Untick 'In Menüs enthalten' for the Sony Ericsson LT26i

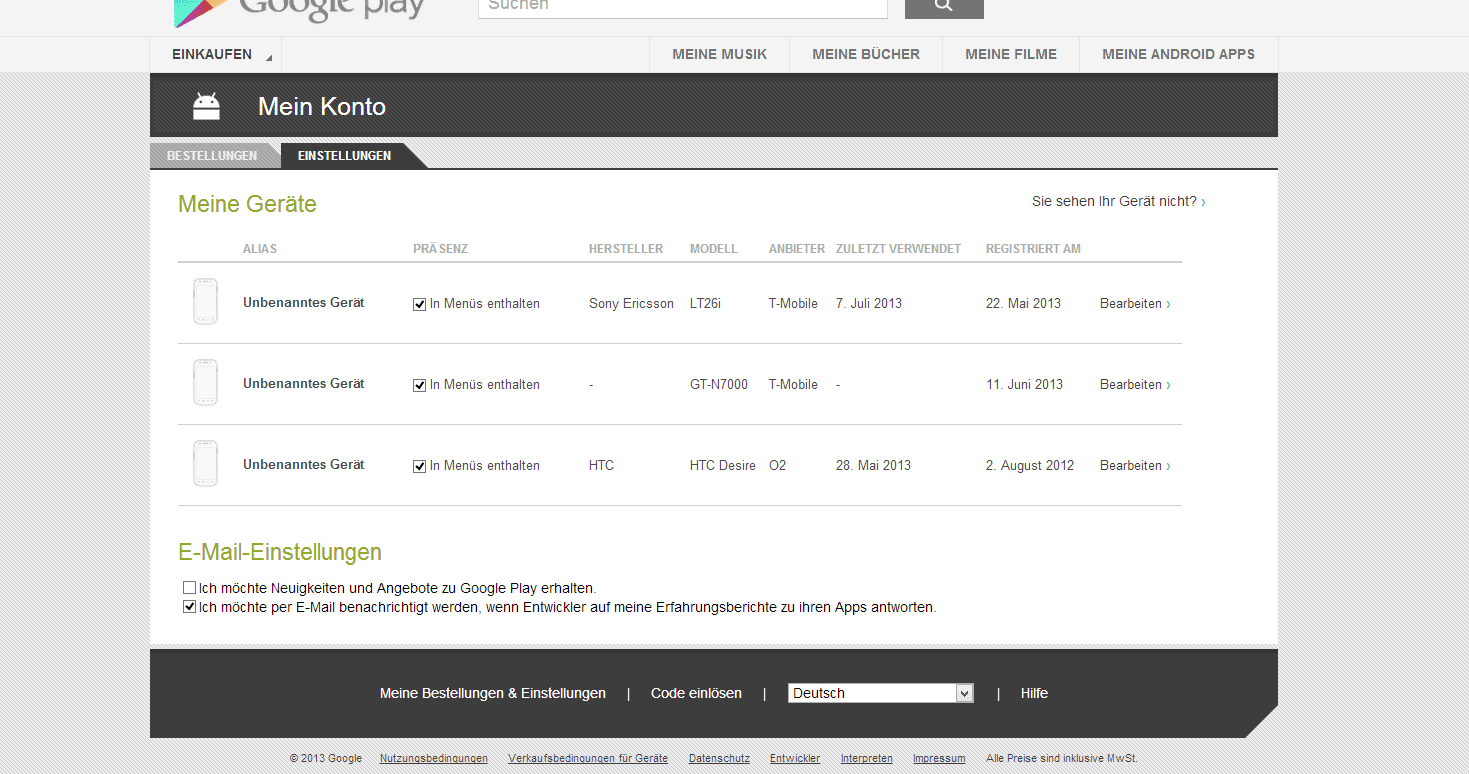click(419, 304)
